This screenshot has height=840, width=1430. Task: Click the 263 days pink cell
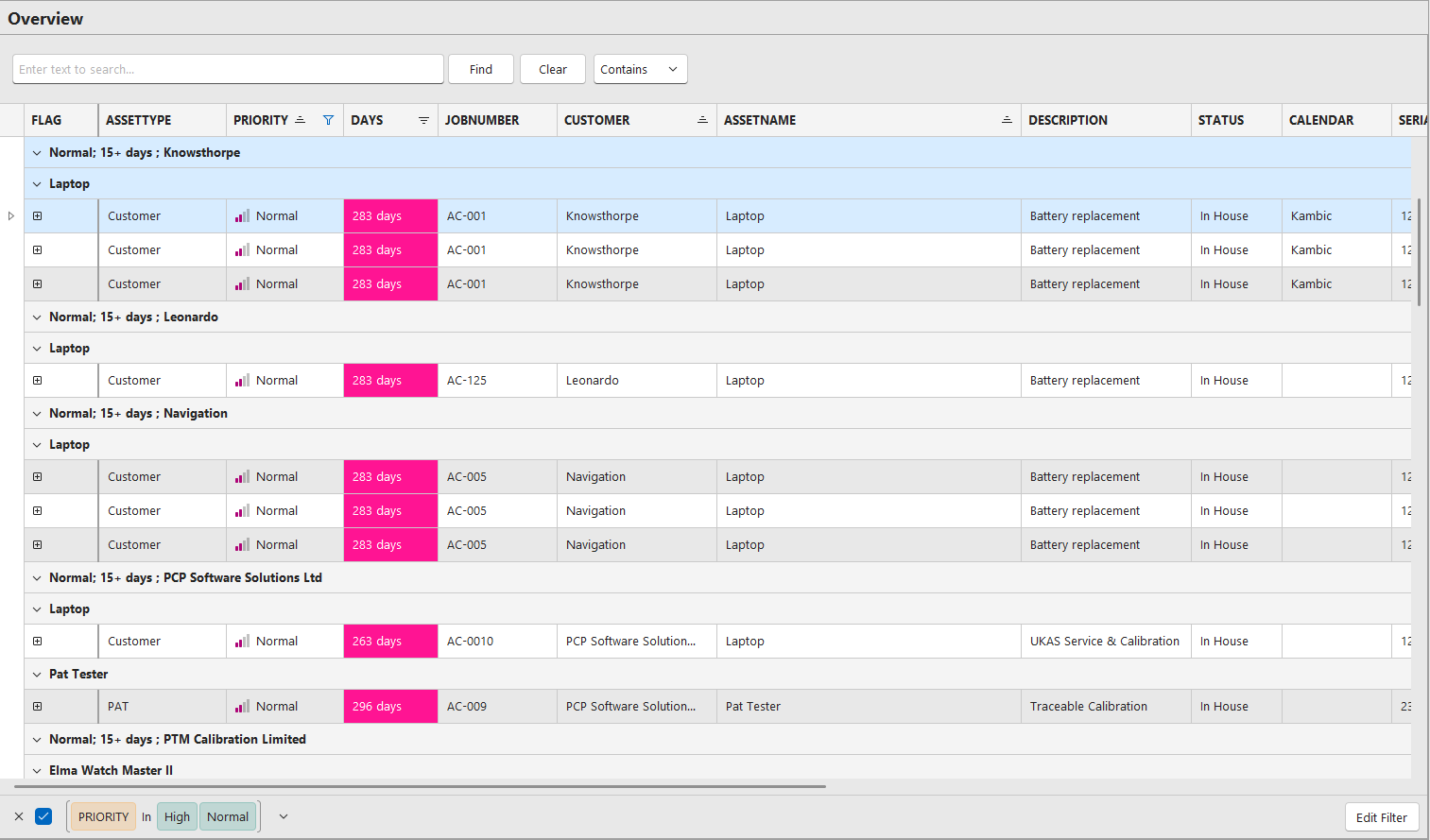coord(390,642)
